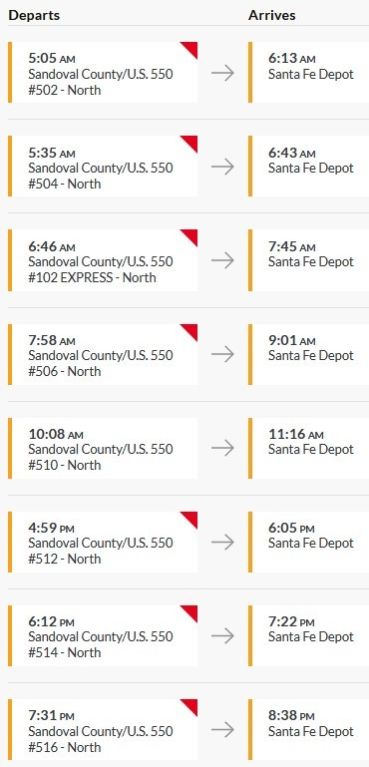Click the 8:38 PM Santa Fe Depot arrival
Image resolution: width=369 pixels, height=767 pixels.
(x=308, y=729)
